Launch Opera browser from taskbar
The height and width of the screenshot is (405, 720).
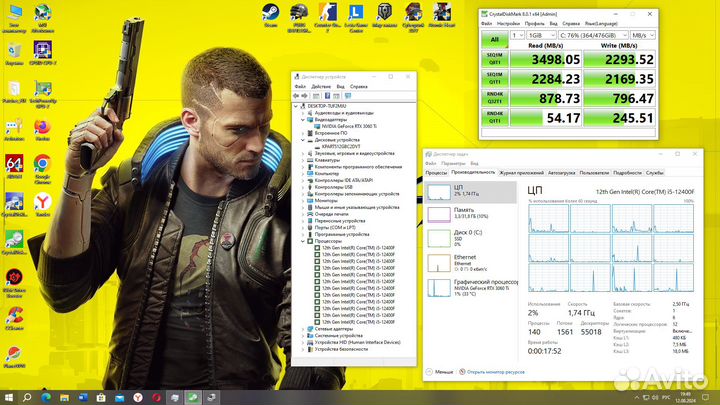[156, 397]
